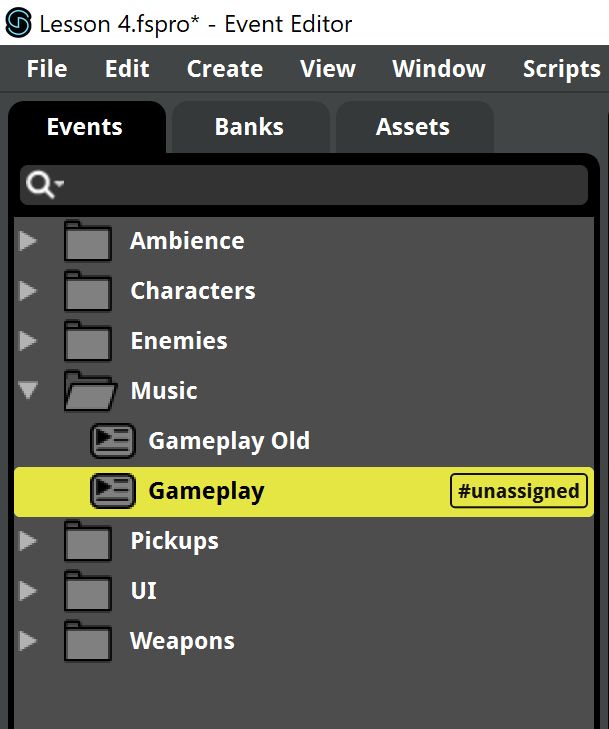Click the Enemies folder icon

click(x=88, y=341)
